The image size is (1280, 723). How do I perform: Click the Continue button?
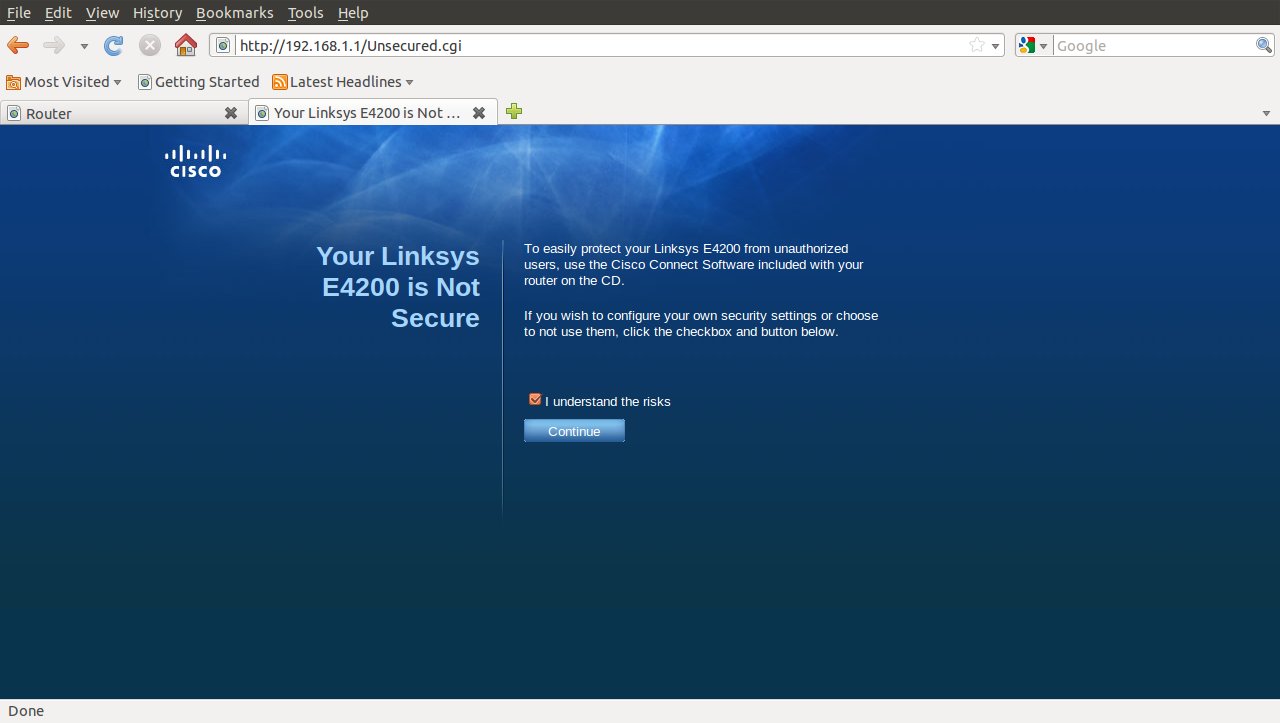574,431
